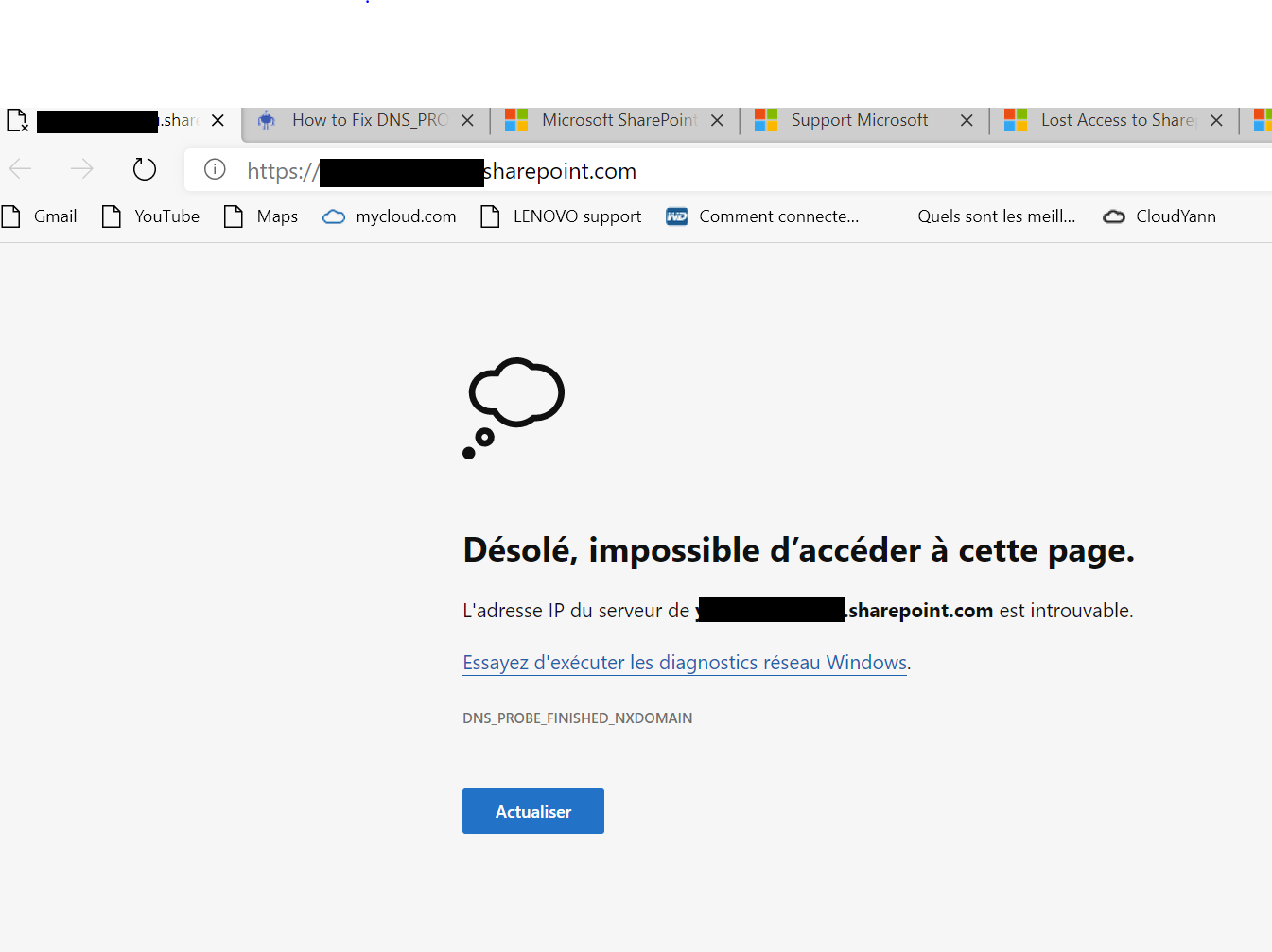The image size is (1272, 952).
Task: Reload the page with refresh icon
Action: [x=145, y=169]
